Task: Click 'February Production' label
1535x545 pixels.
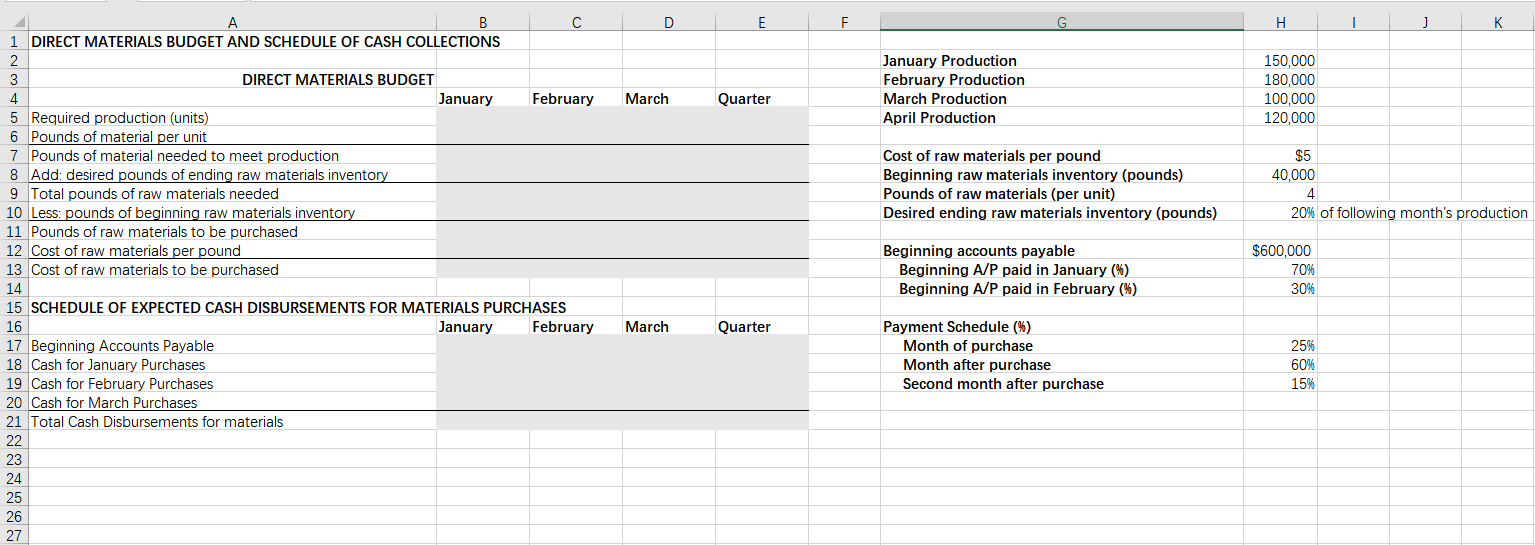Action: pyautogui.click(x=954, y=80)
